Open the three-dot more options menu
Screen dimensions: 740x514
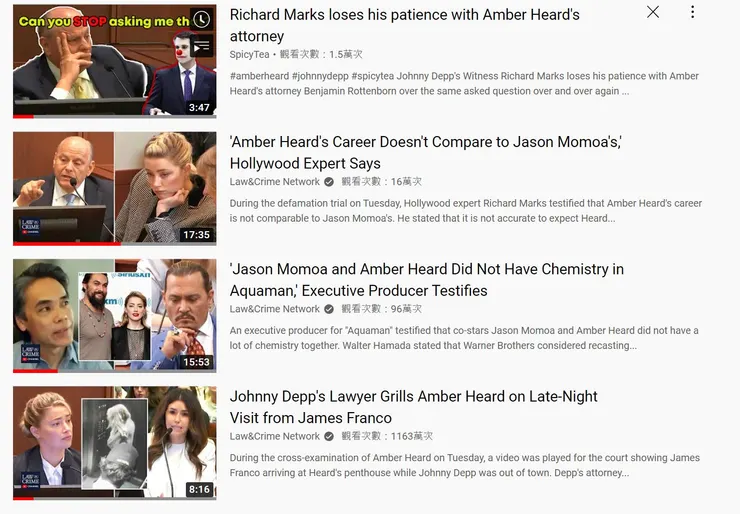692,12
